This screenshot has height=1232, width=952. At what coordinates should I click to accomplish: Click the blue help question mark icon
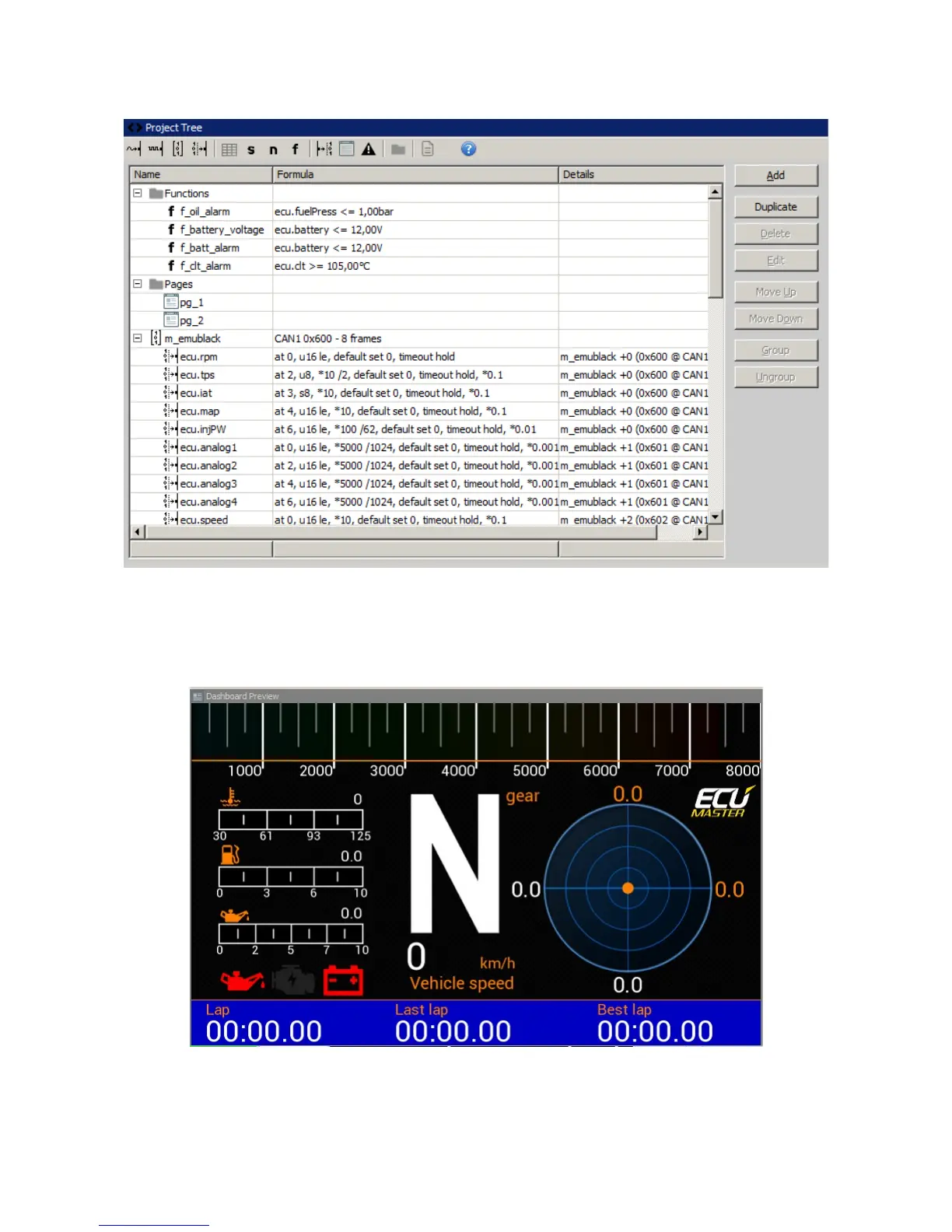[x=468, y=149]
